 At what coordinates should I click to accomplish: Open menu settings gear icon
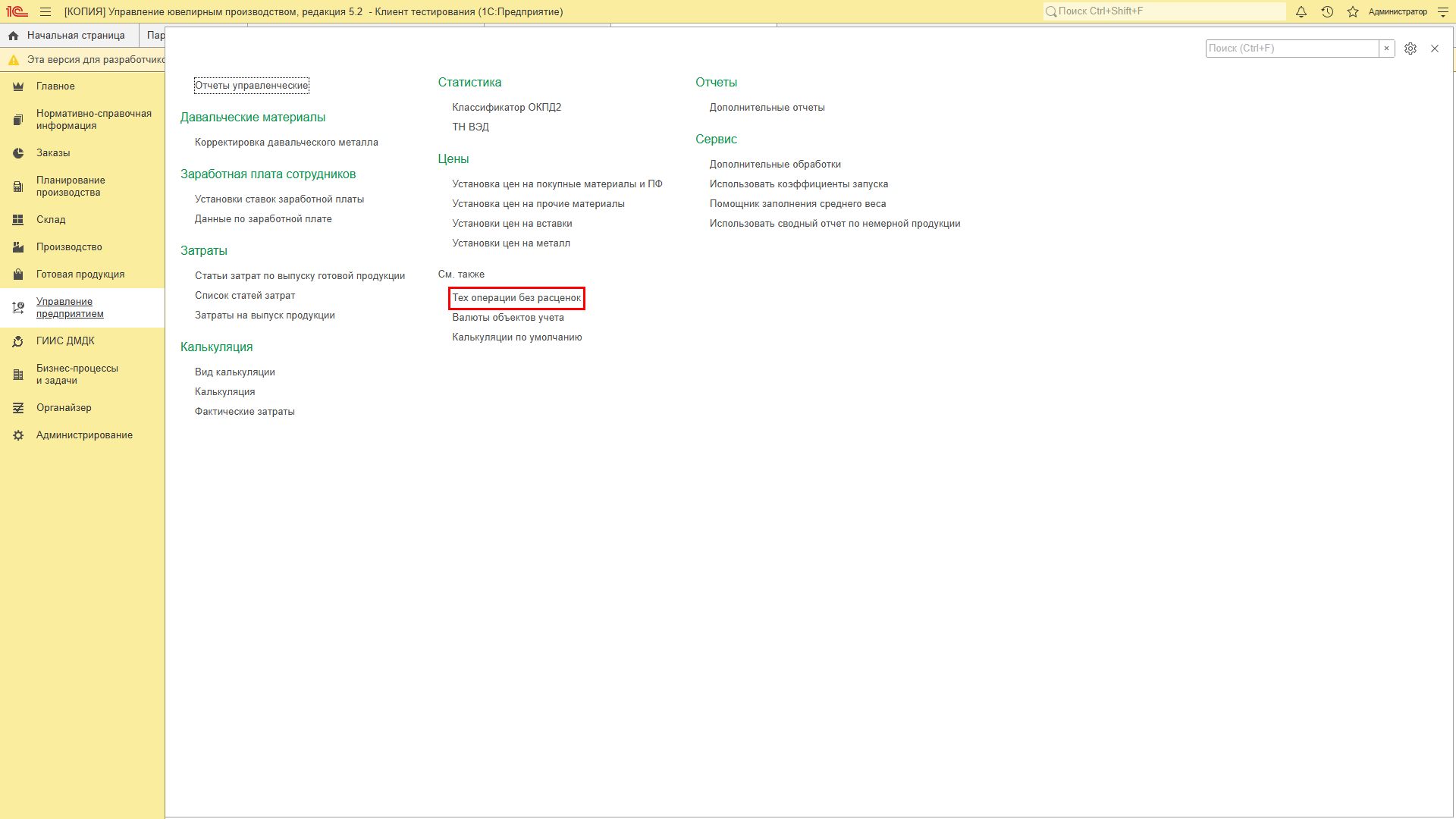pyautogui.click(x=1410, y=49)
